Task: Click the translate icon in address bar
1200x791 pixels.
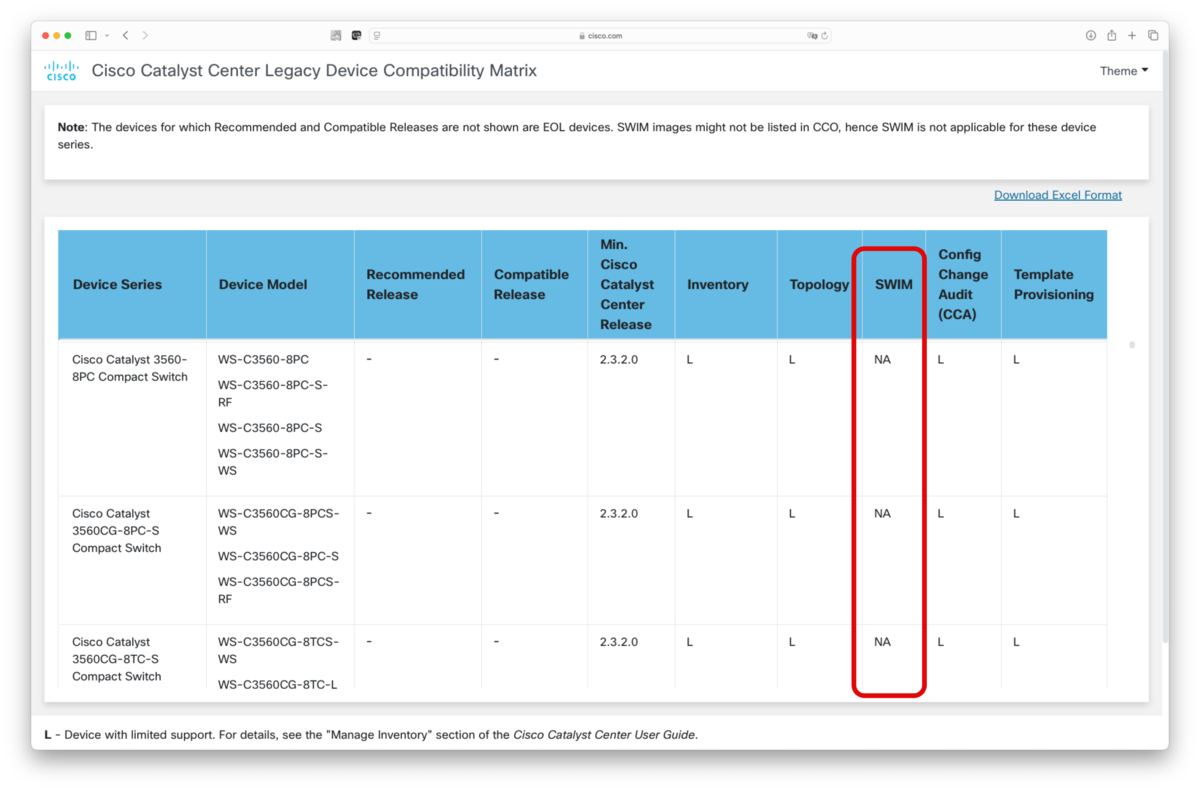Action: pos(813,35)
